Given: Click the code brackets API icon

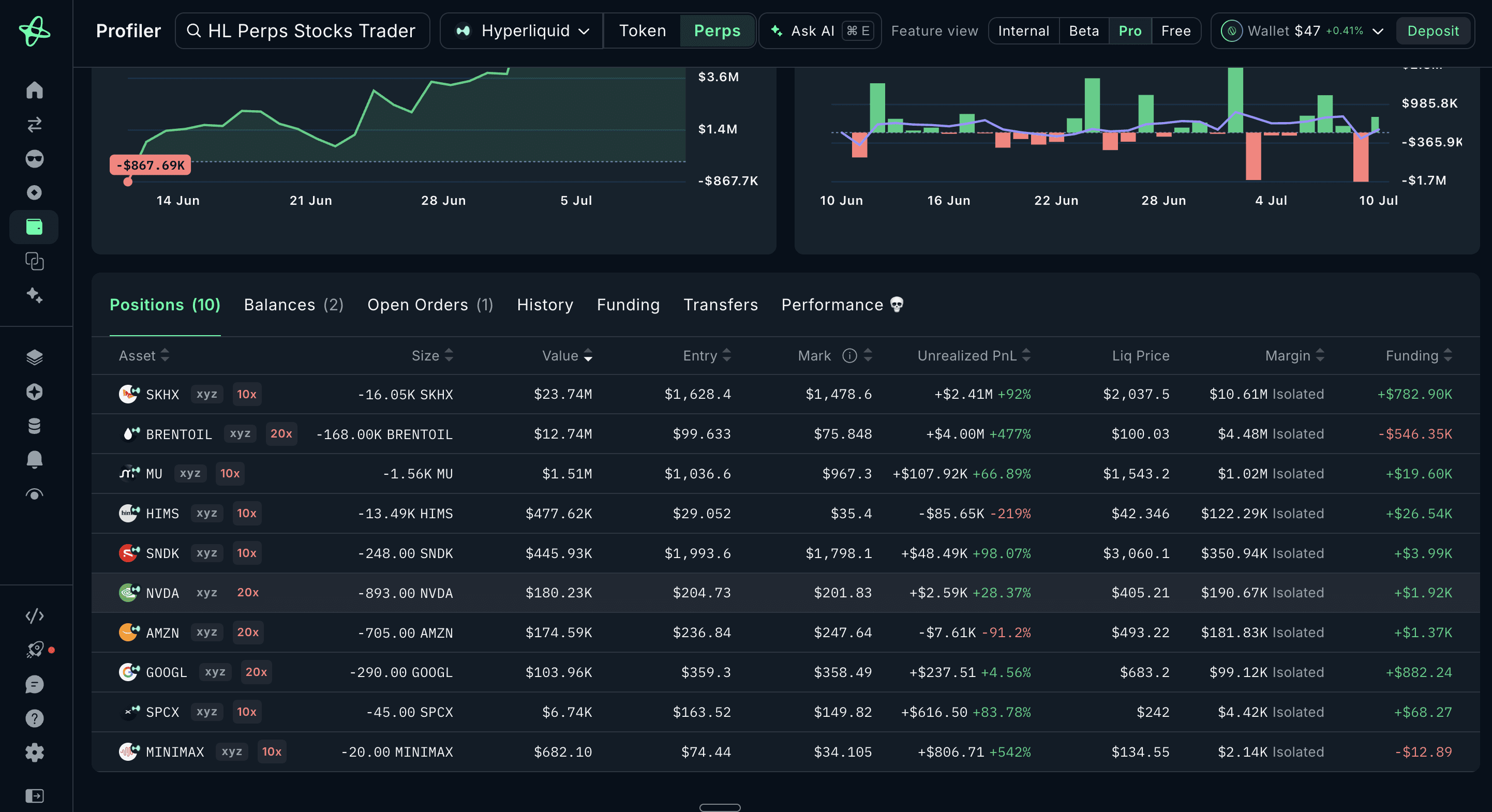Looking at the screenshot, I should 34,615.
